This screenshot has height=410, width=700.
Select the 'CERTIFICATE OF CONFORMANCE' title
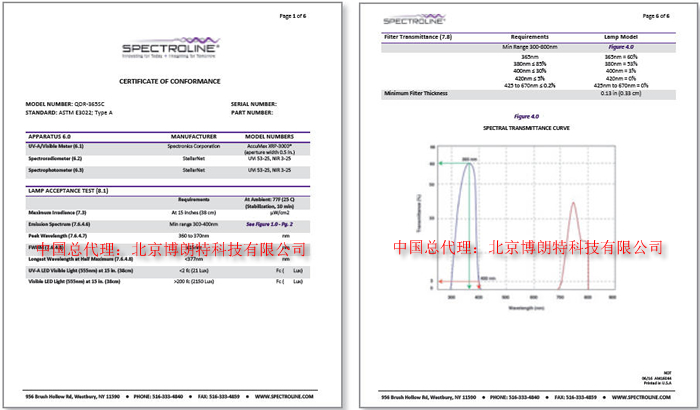(170, 81)
